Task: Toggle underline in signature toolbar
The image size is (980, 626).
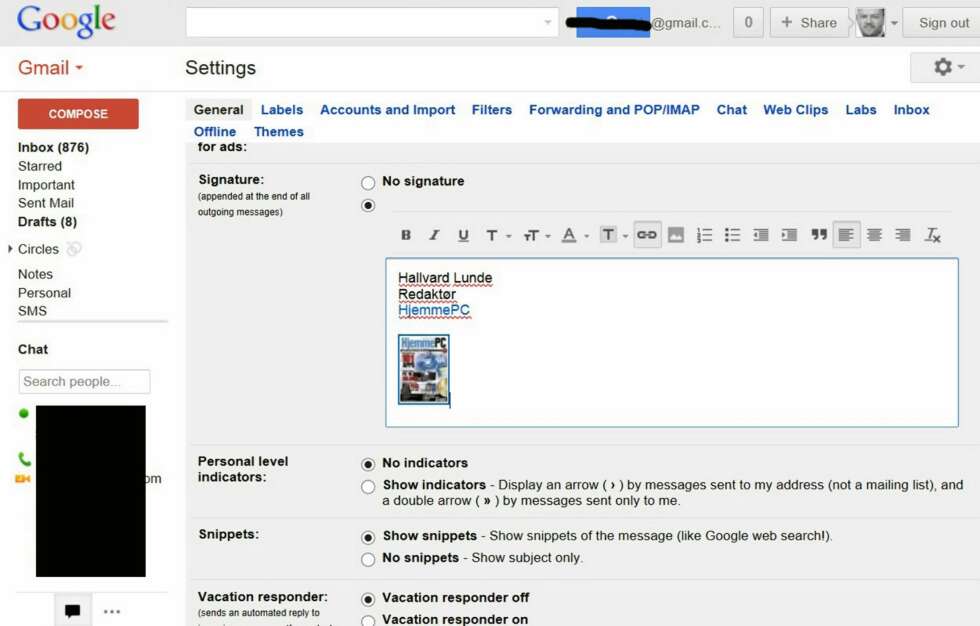Action: (x=462, y=235)
